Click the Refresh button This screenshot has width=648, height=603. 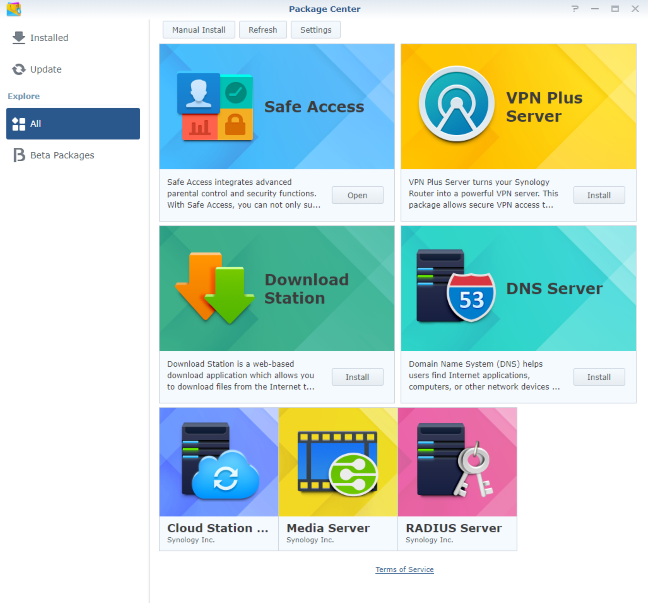coord(263,30)
